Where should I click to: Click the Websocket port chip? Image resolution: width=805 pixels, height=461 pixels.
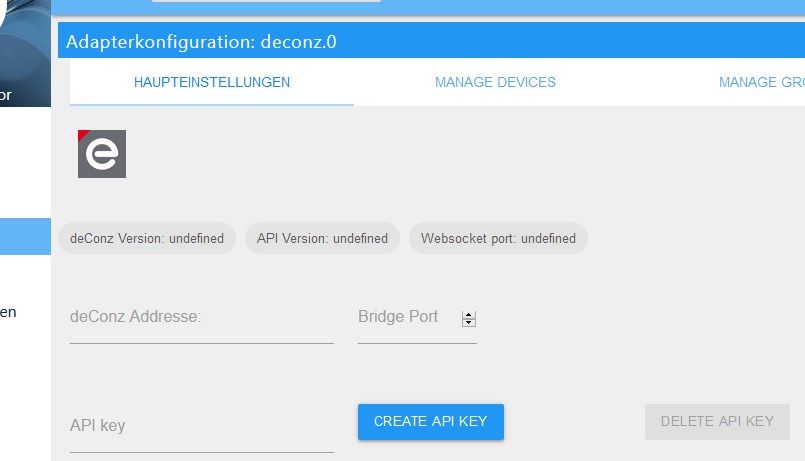pyautogui.click(x=498, y=238)
